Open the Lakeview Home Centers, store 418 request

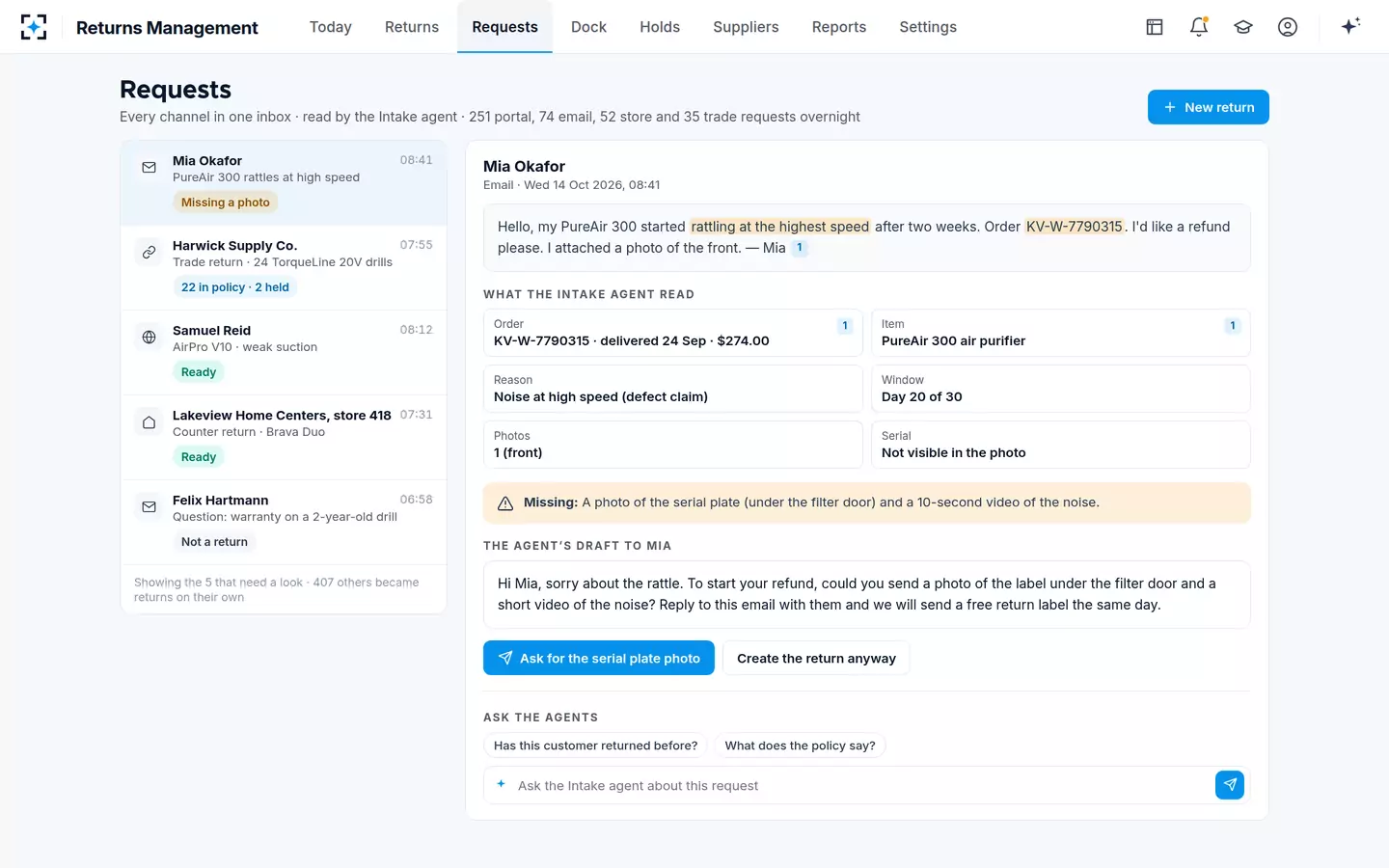284,437
